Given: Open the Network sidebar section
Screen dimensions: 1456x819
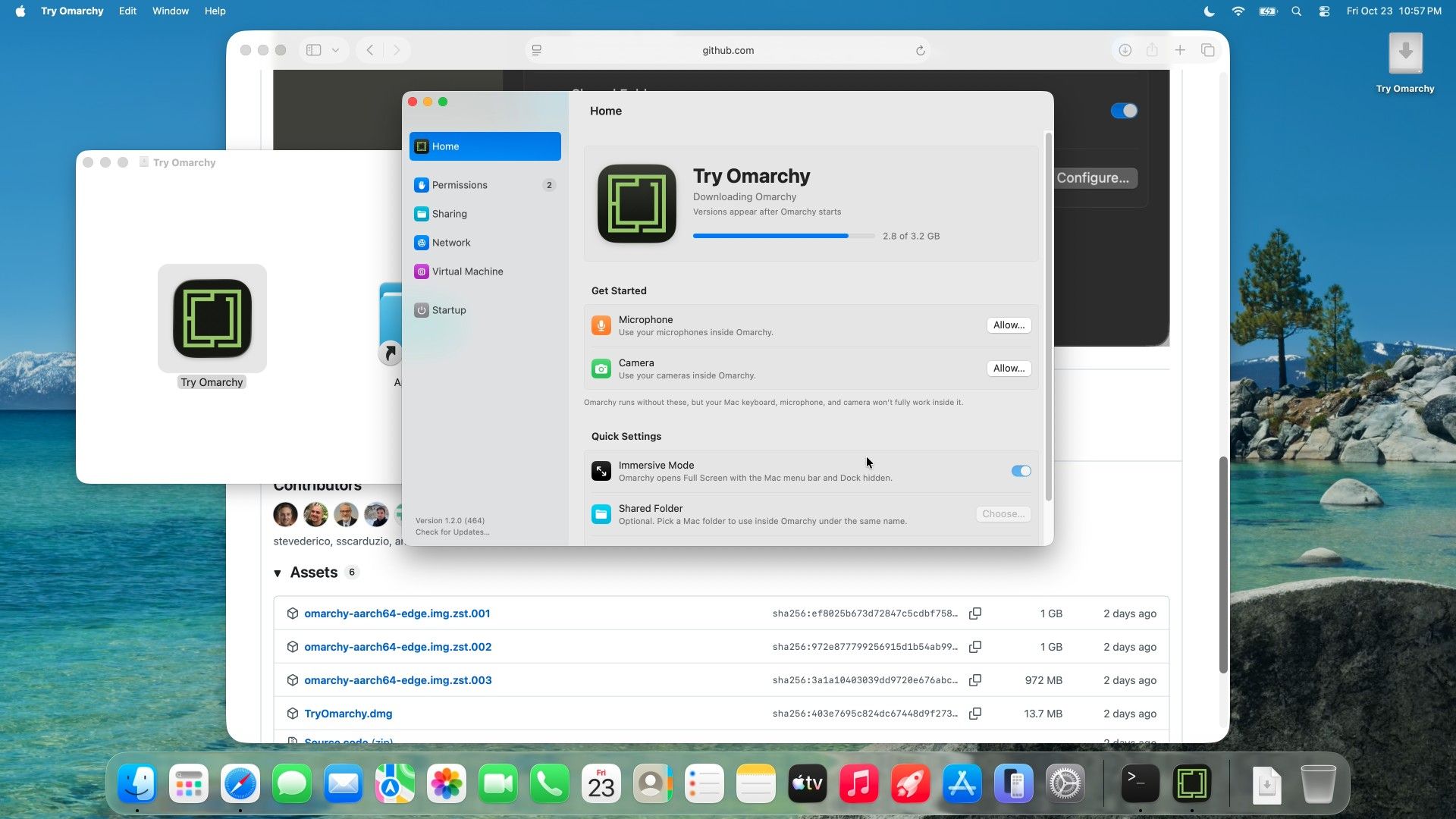Looking at the screenshot, I should (485, 243).
